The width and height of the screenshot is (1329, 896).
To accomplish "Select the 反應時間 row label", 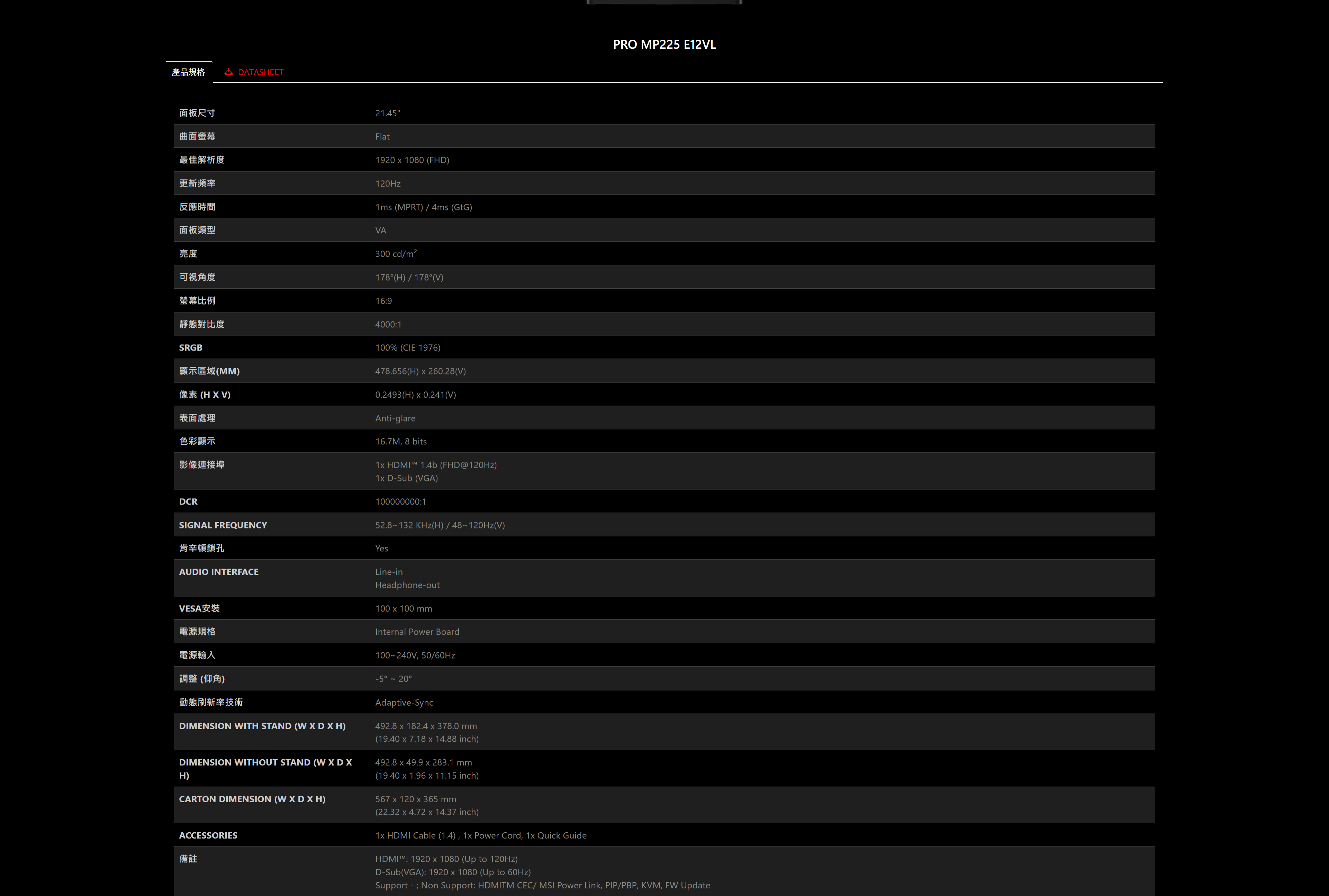I will [x=197, y=207].
